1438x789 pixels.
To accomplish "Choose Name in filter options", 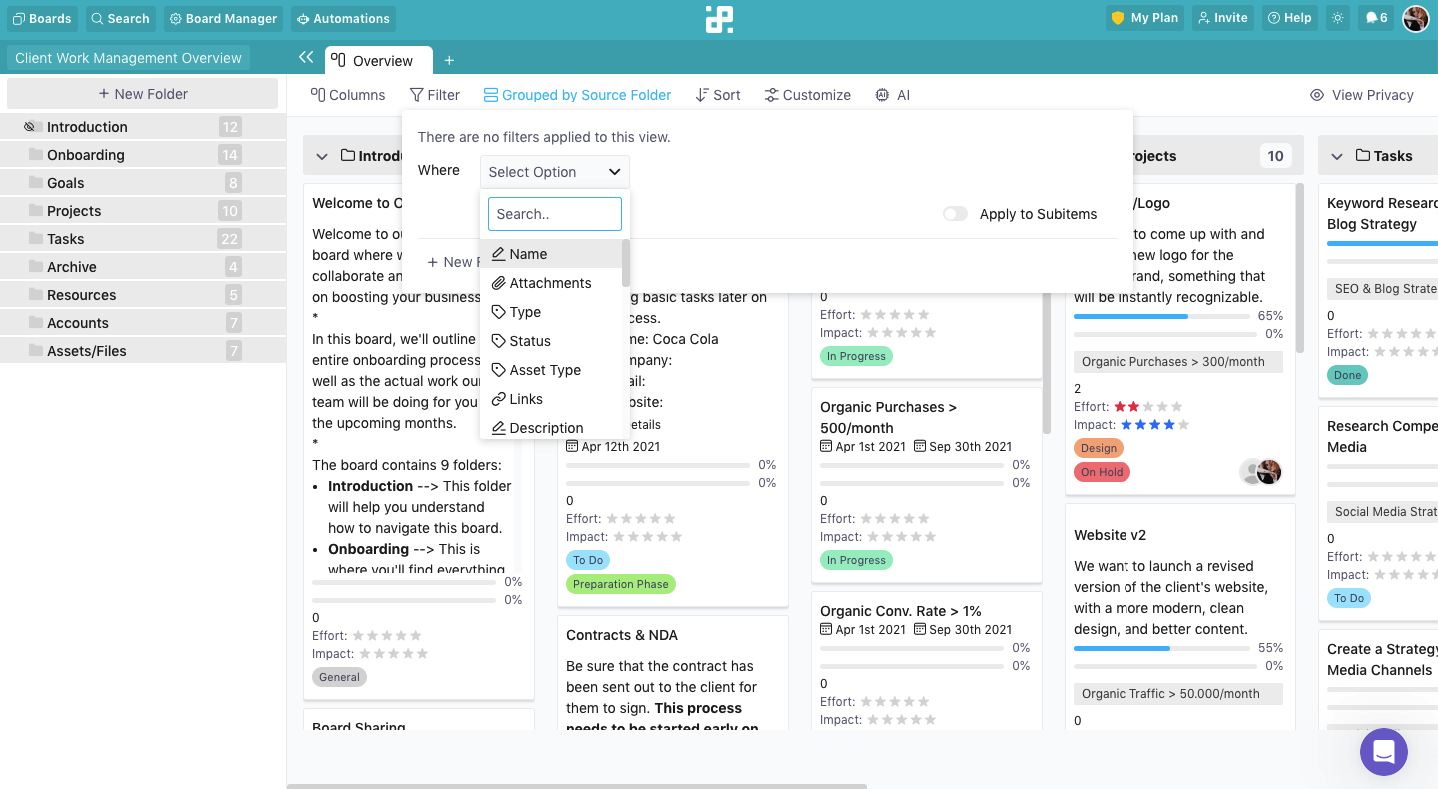I will tap(551, 254).
